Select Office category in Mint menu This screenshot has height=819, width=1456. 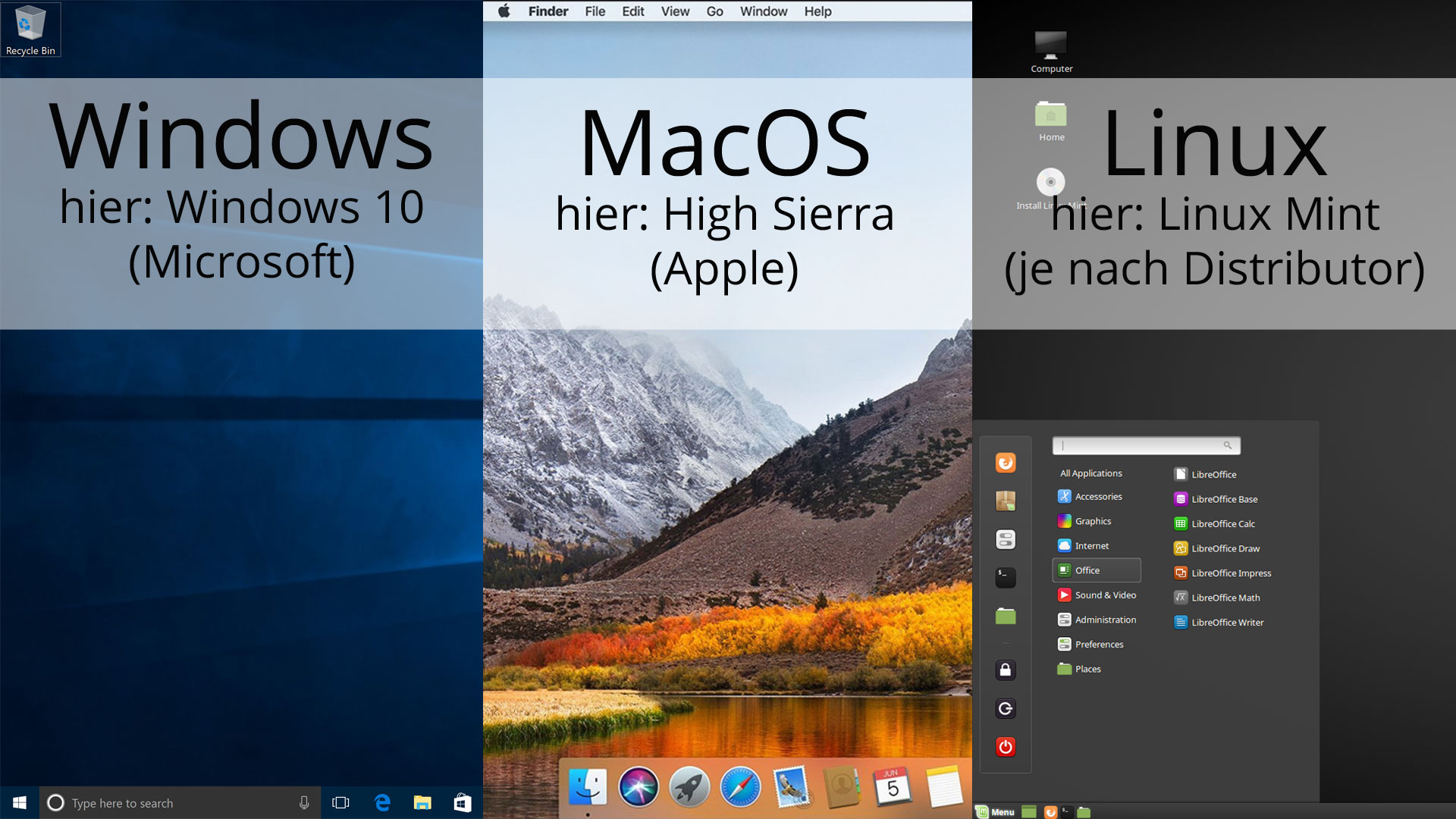(1097, 570)
